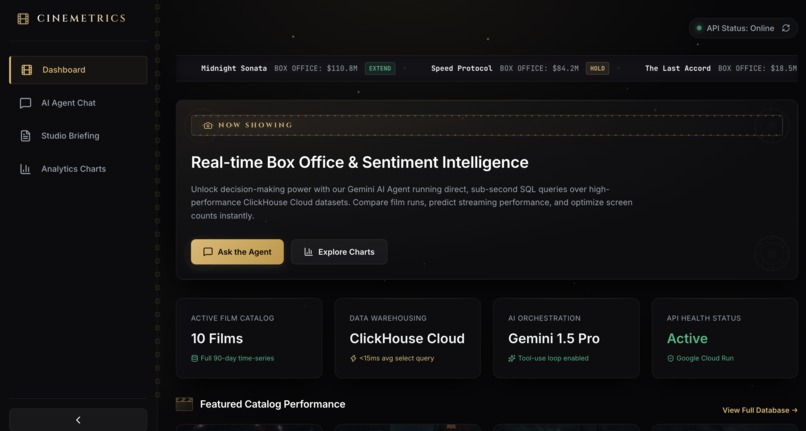The image size is (806, 431).
Task: Open AI Agent Chat in sidebar
Action: (x=78, y=103)
